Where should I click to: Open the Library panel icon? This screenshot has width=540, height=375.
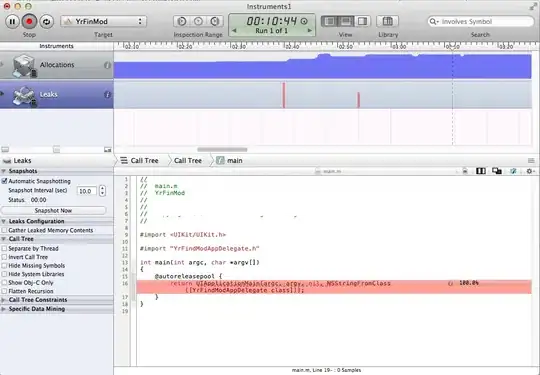(x=387, y=21)
